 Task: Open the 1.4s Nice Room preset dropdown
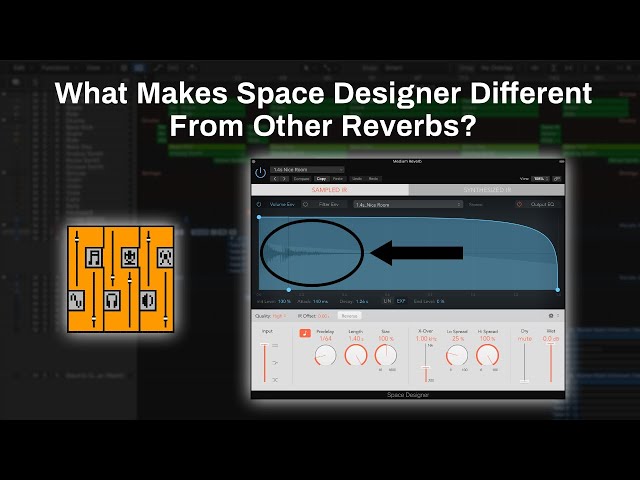coord(307,169)
